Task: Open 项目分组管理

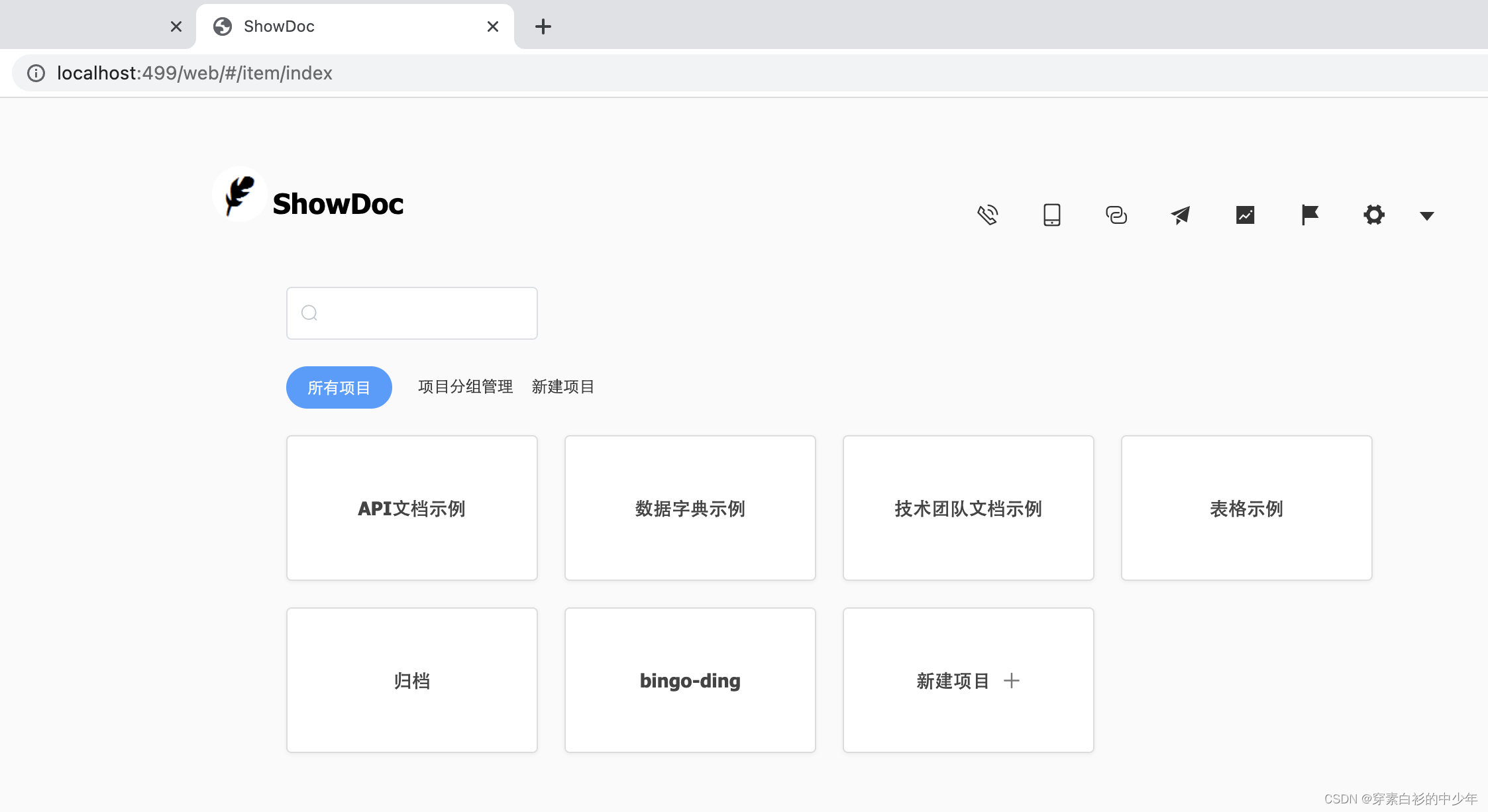Action: click(x=465, y=387)
